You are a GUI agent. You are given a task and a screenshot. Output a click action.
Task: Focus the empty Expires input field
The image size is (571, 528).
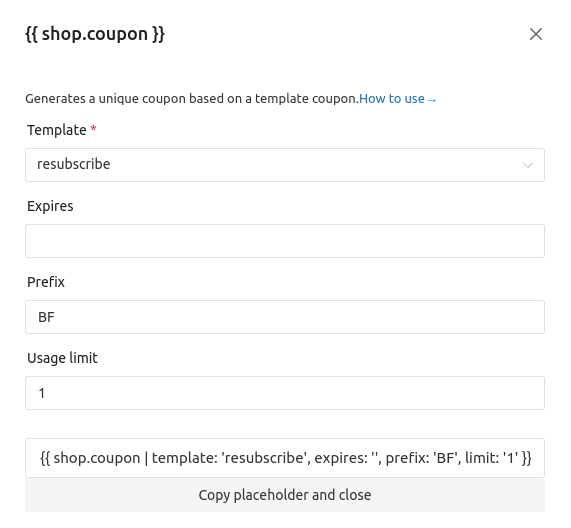pyautogui.click(x=285, y=241)
